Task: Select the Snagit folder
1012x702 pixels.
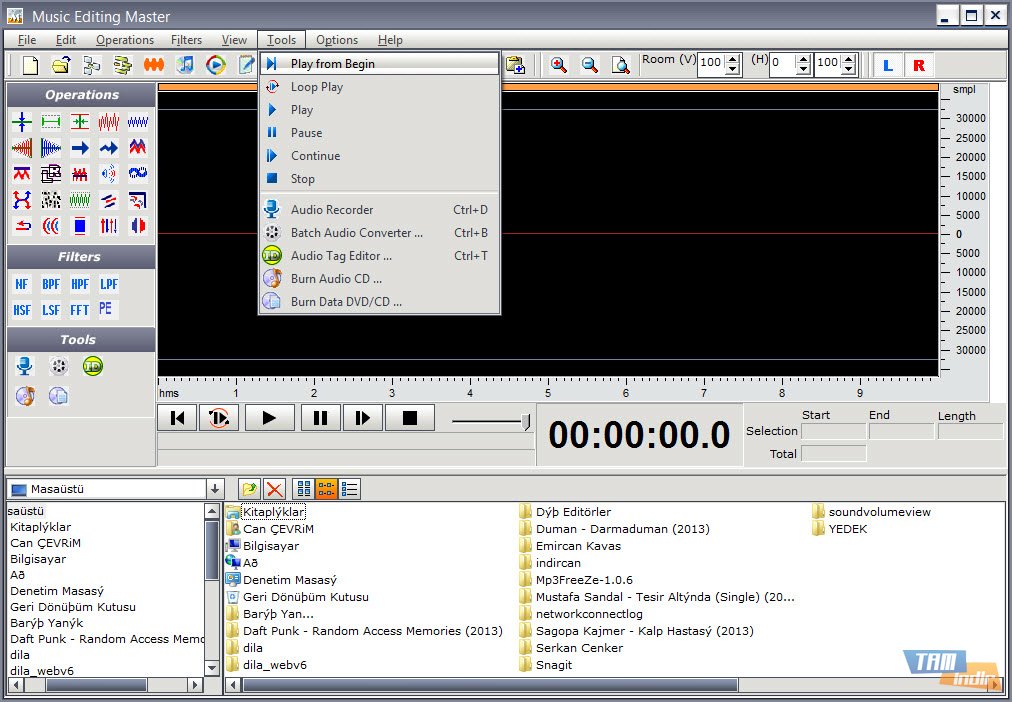Action: pos(546,665)
